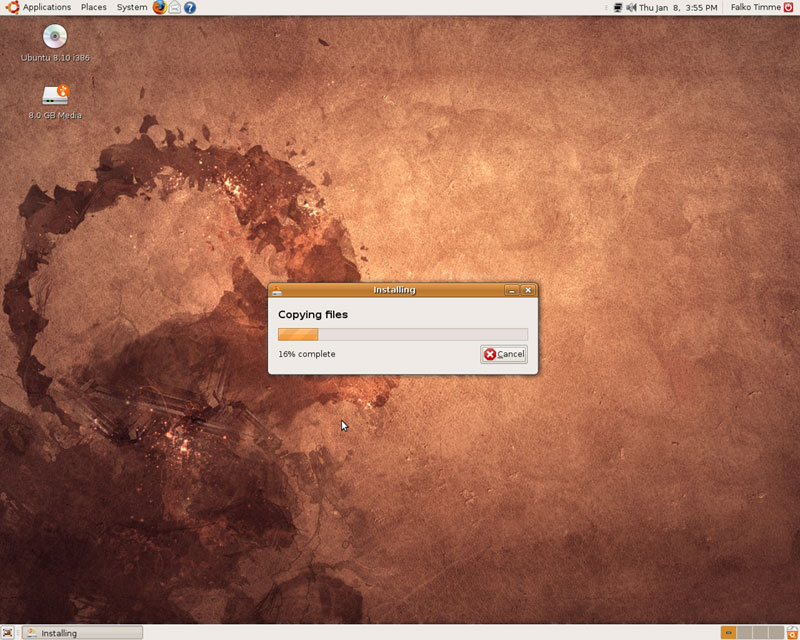Open the mail client panel icon
The image size is (800, 640).
click(x=174, y=7)
